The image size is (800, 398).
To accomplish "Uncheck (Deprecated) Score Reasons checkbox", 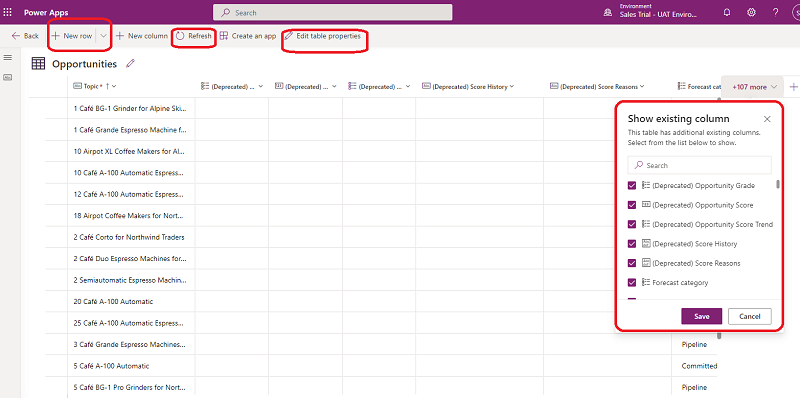I will pyautogui.click(x=632, y=263).
